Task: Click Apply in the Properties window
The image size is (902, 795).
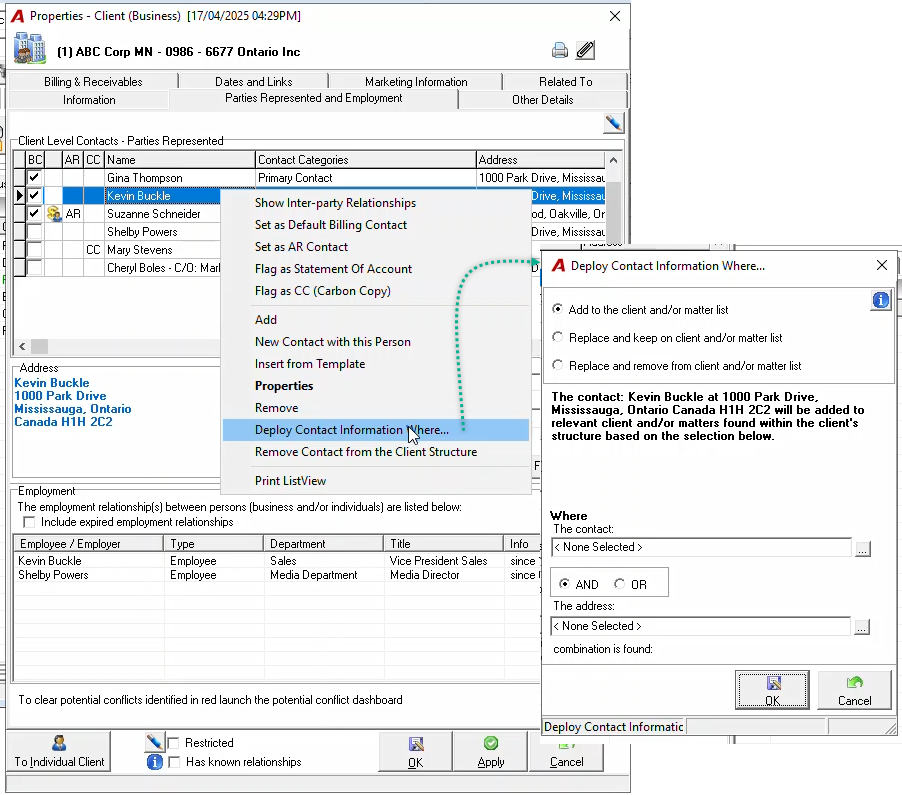Action: click(x=491, y=751)
